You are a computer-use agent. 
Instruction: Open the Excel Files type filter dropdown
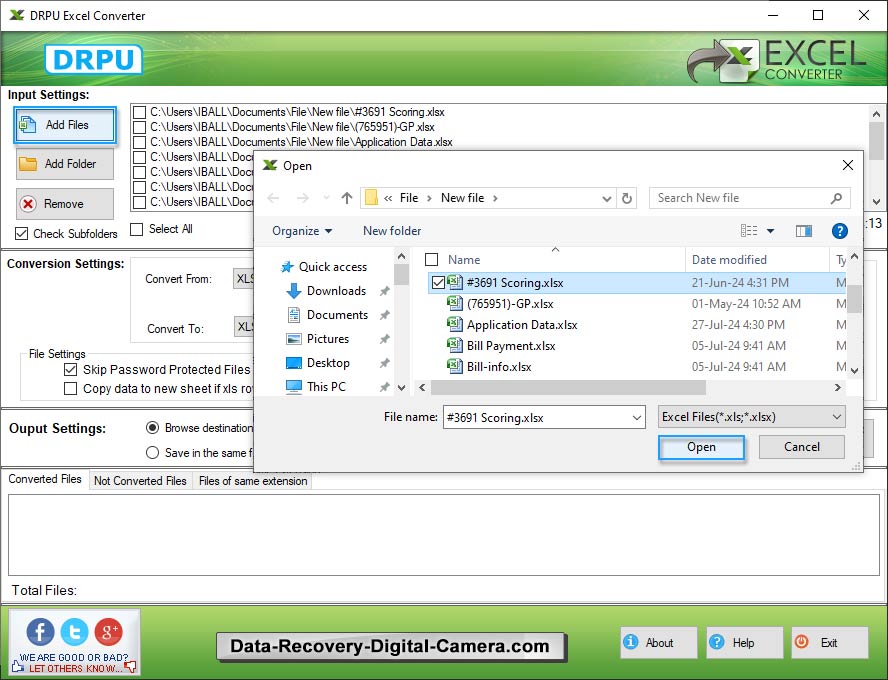pos(752,417)
